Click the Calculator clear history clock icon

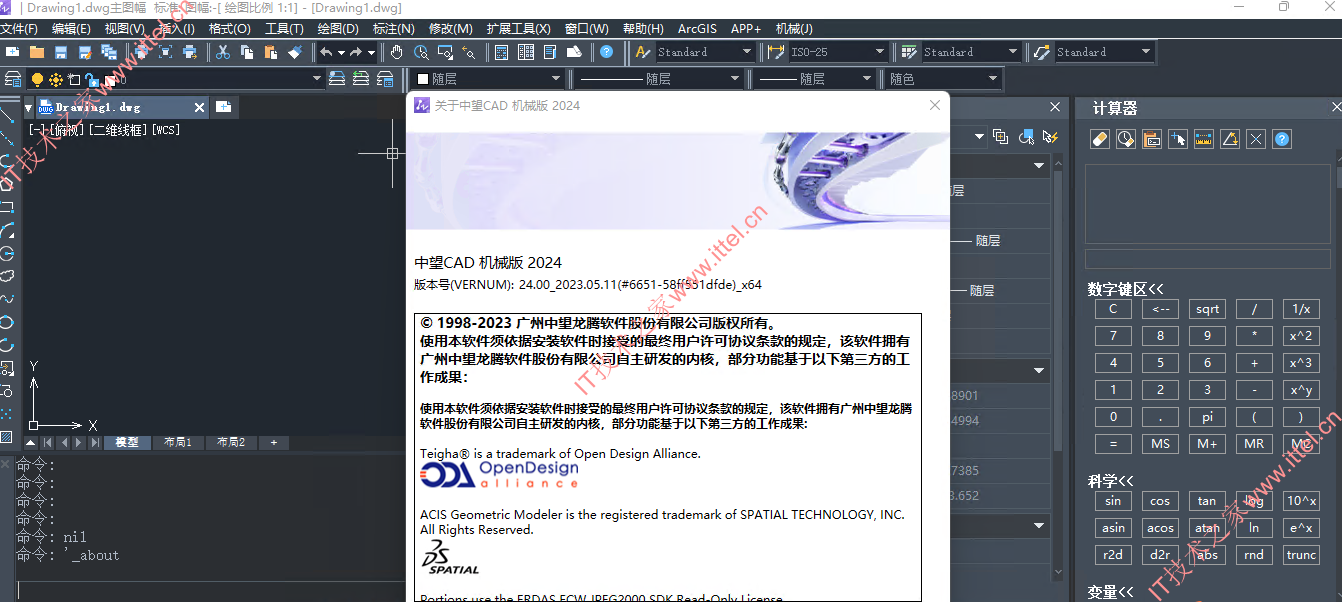(x=1126, y=139)
